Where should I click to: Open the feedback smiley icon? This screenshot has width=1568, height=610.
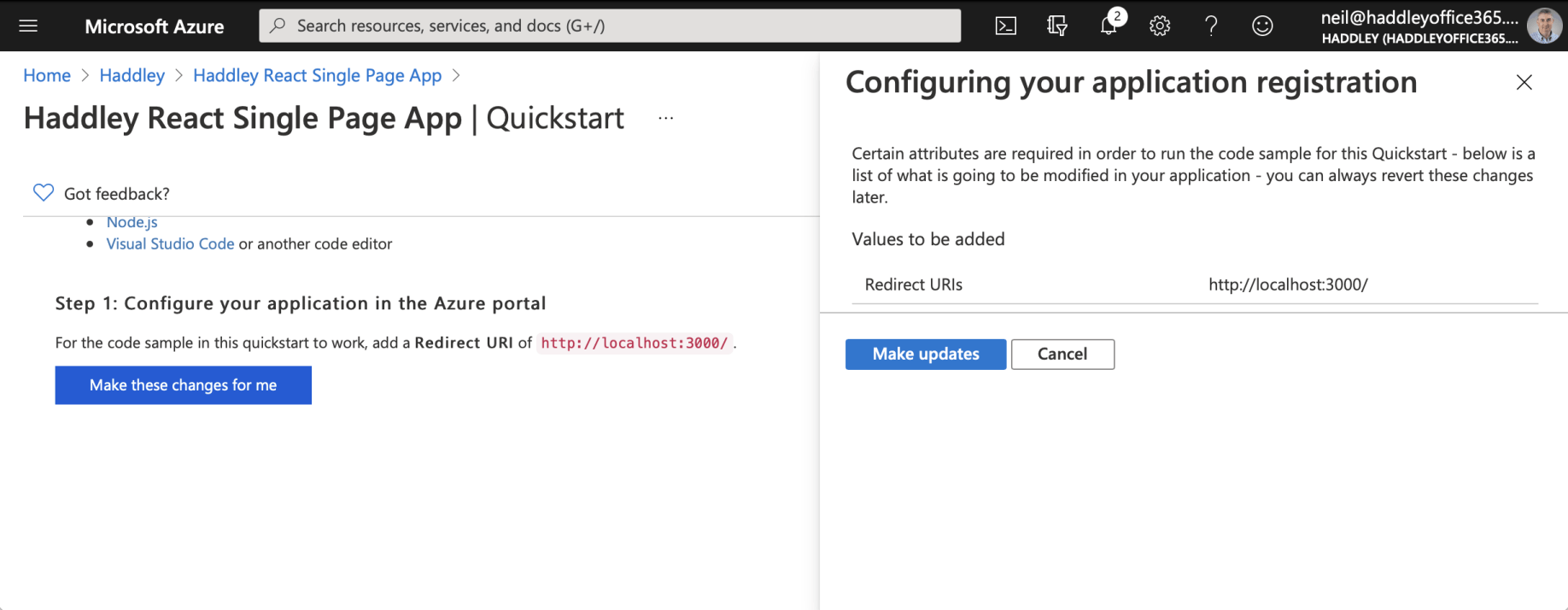click(1262, 26)
